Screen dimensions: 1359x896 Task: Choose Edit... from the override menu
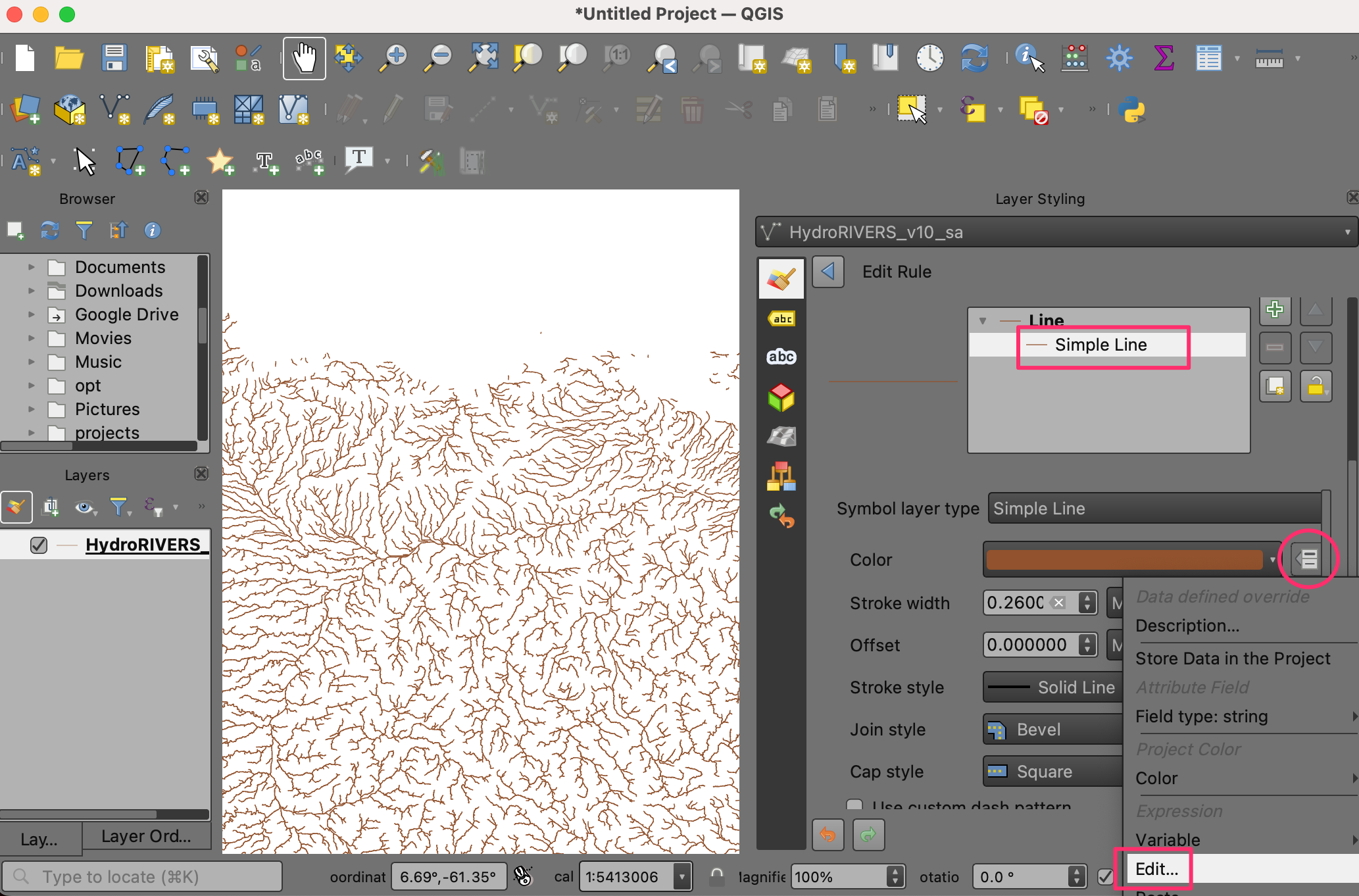(x=1156, y=868)
